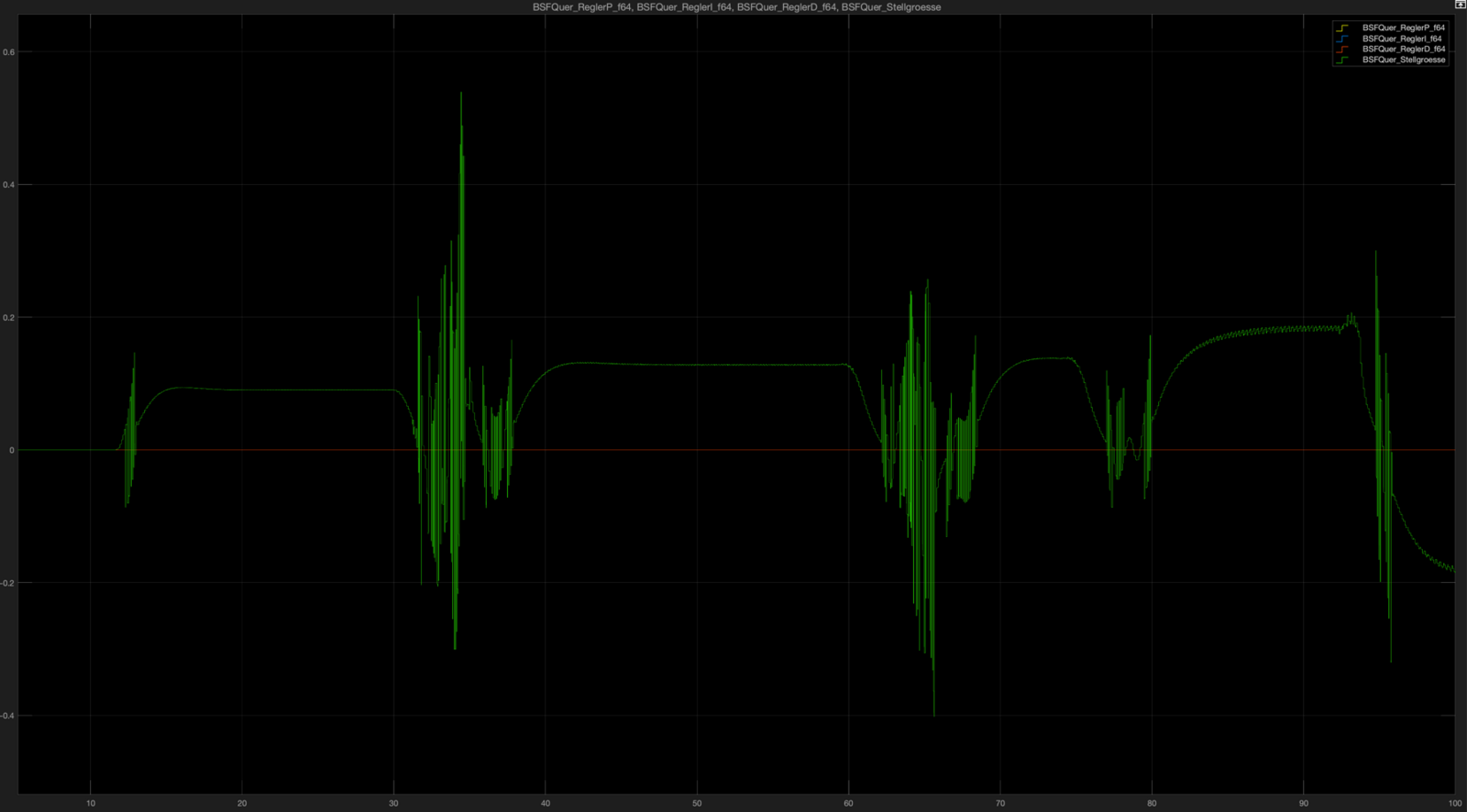Click the green step line icon in legend
The image size is (1467, 812).
point(1342,60)
